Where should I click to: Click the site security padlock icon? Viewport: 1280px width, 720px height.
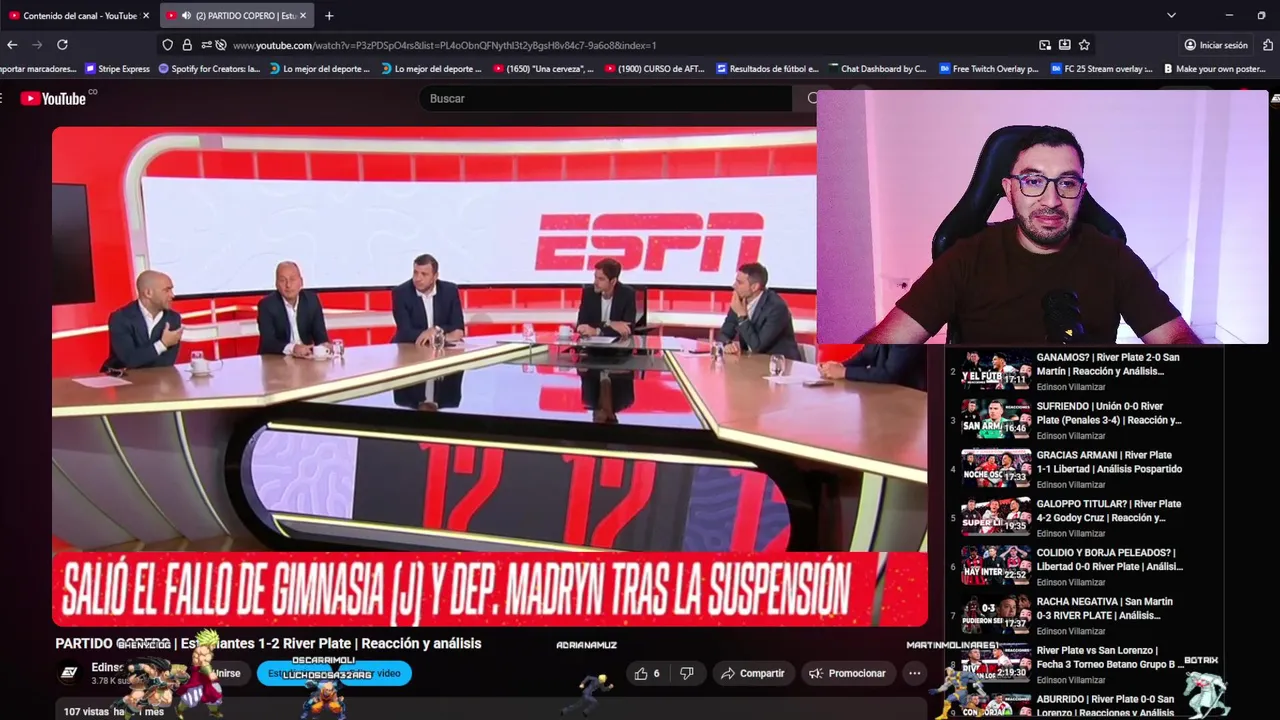tap(187, 45)
